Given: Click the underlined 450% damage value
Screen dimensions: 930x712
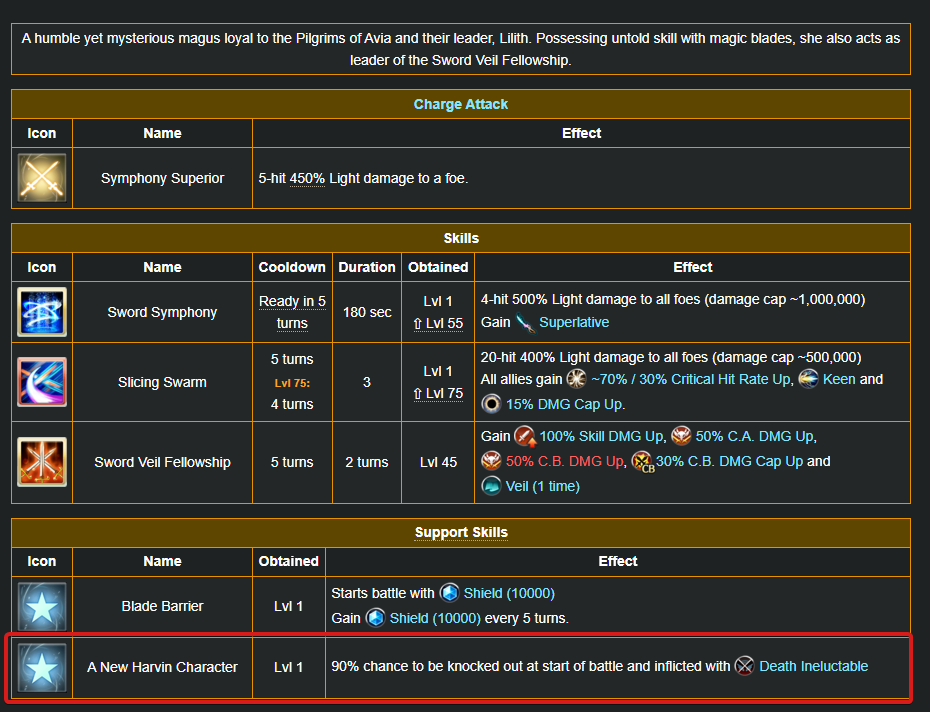Looking at the screenshot, I should pyautogui.click(x=307, y=178).
